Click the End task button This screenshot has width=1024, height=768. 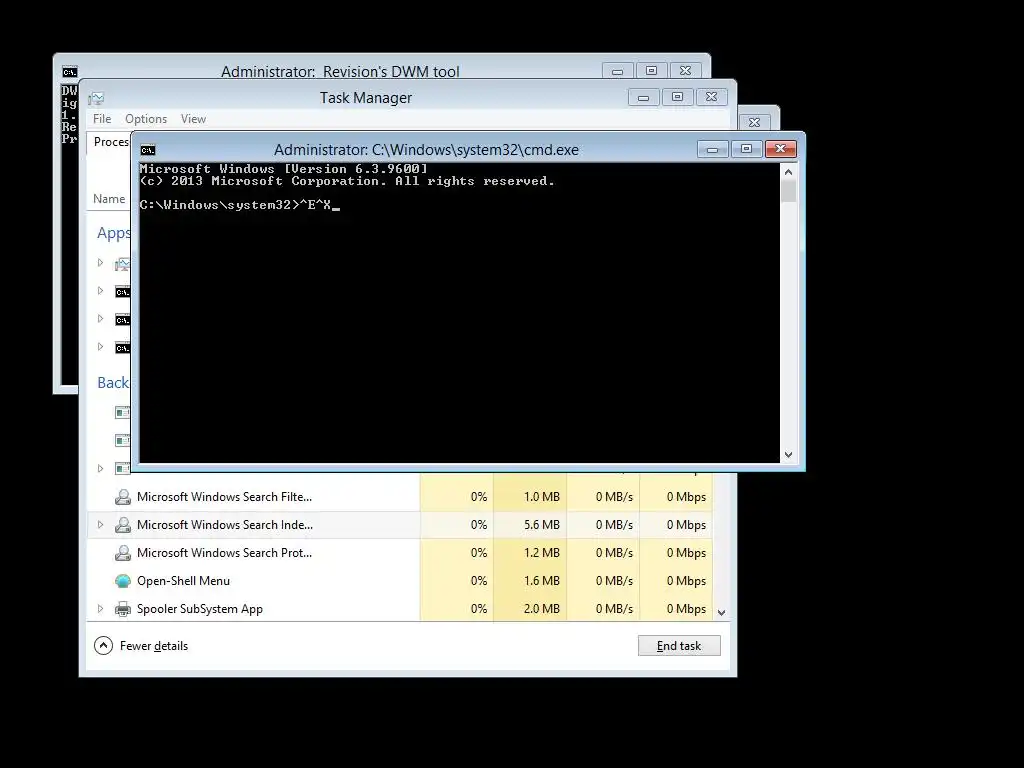tap(679, 646)
